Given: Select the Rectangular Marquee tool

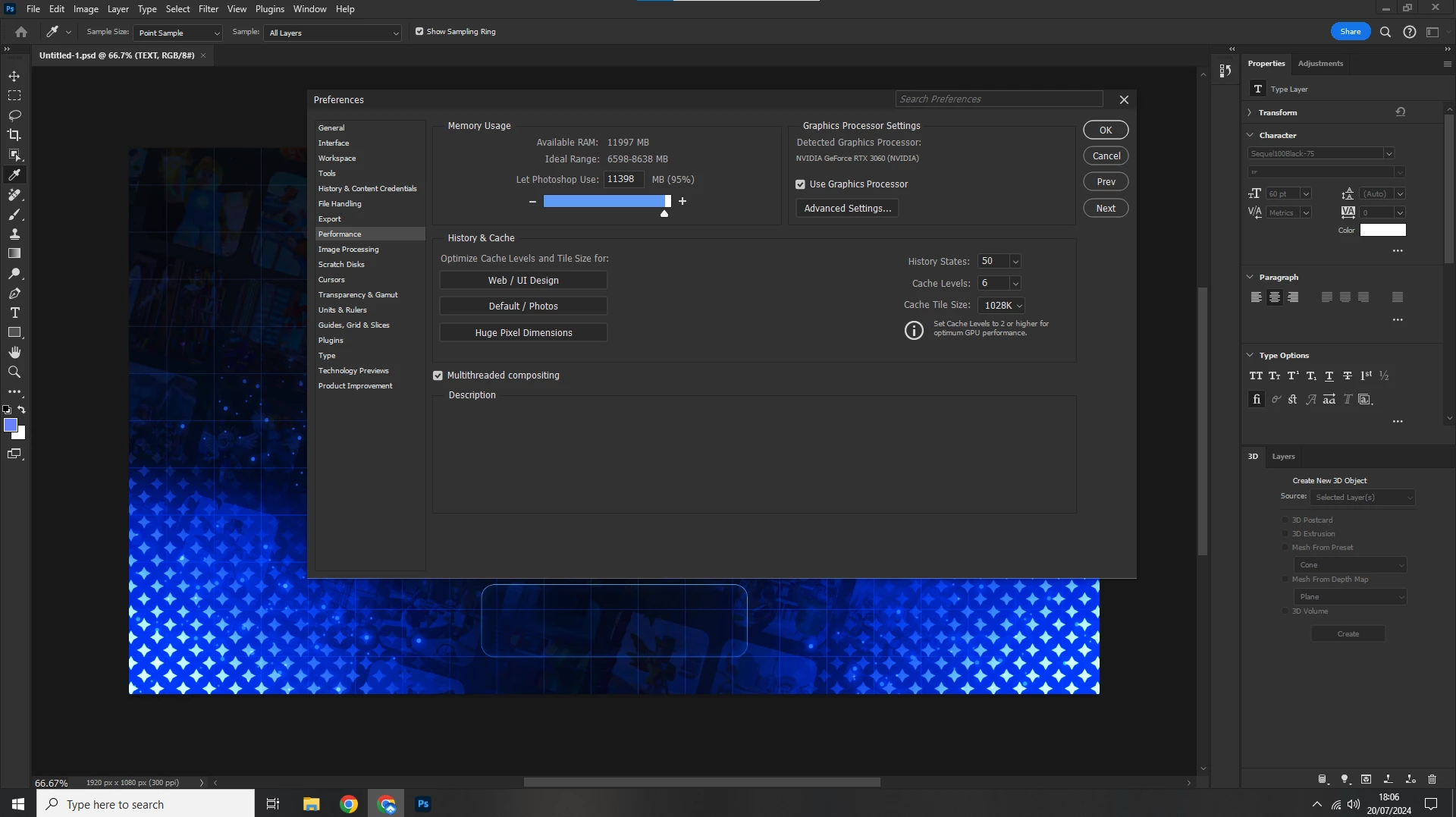Looking at the screenshot, I should (14, 96).
